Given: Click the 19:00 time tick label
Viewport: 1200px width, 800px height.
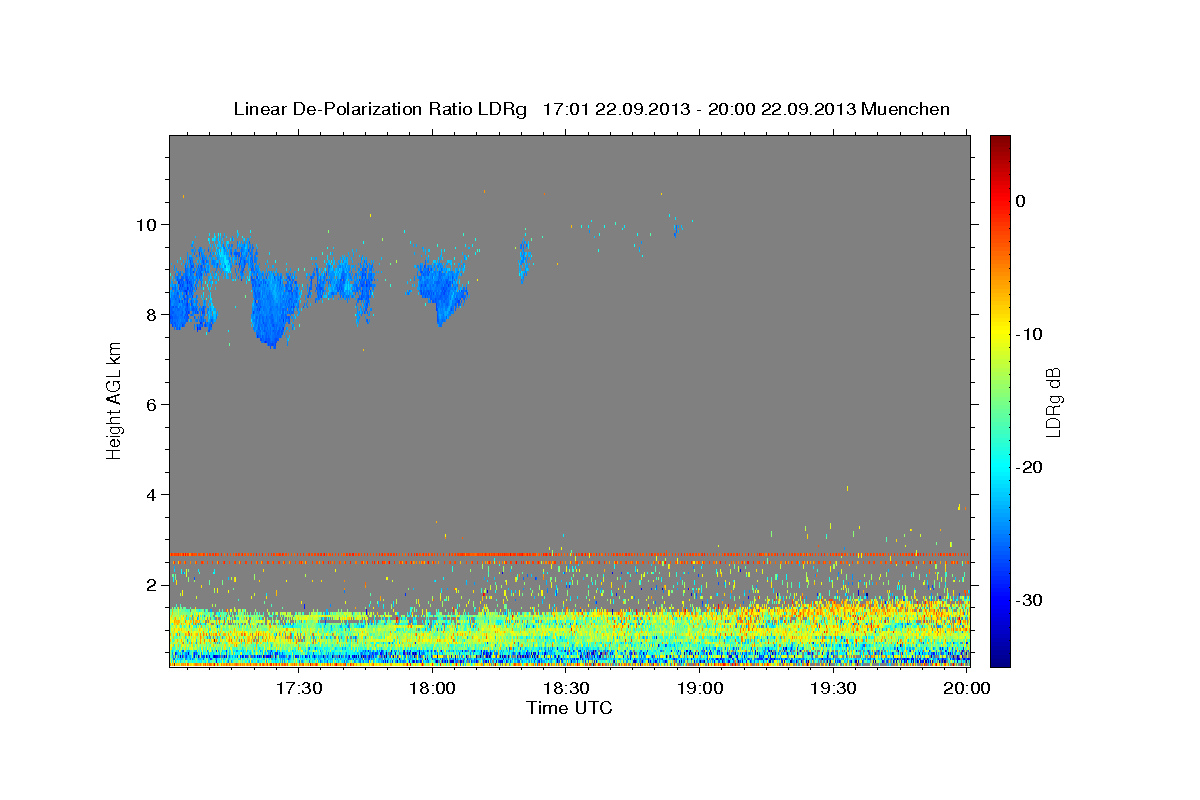Looking at the screenshot, I should [700, 688].
